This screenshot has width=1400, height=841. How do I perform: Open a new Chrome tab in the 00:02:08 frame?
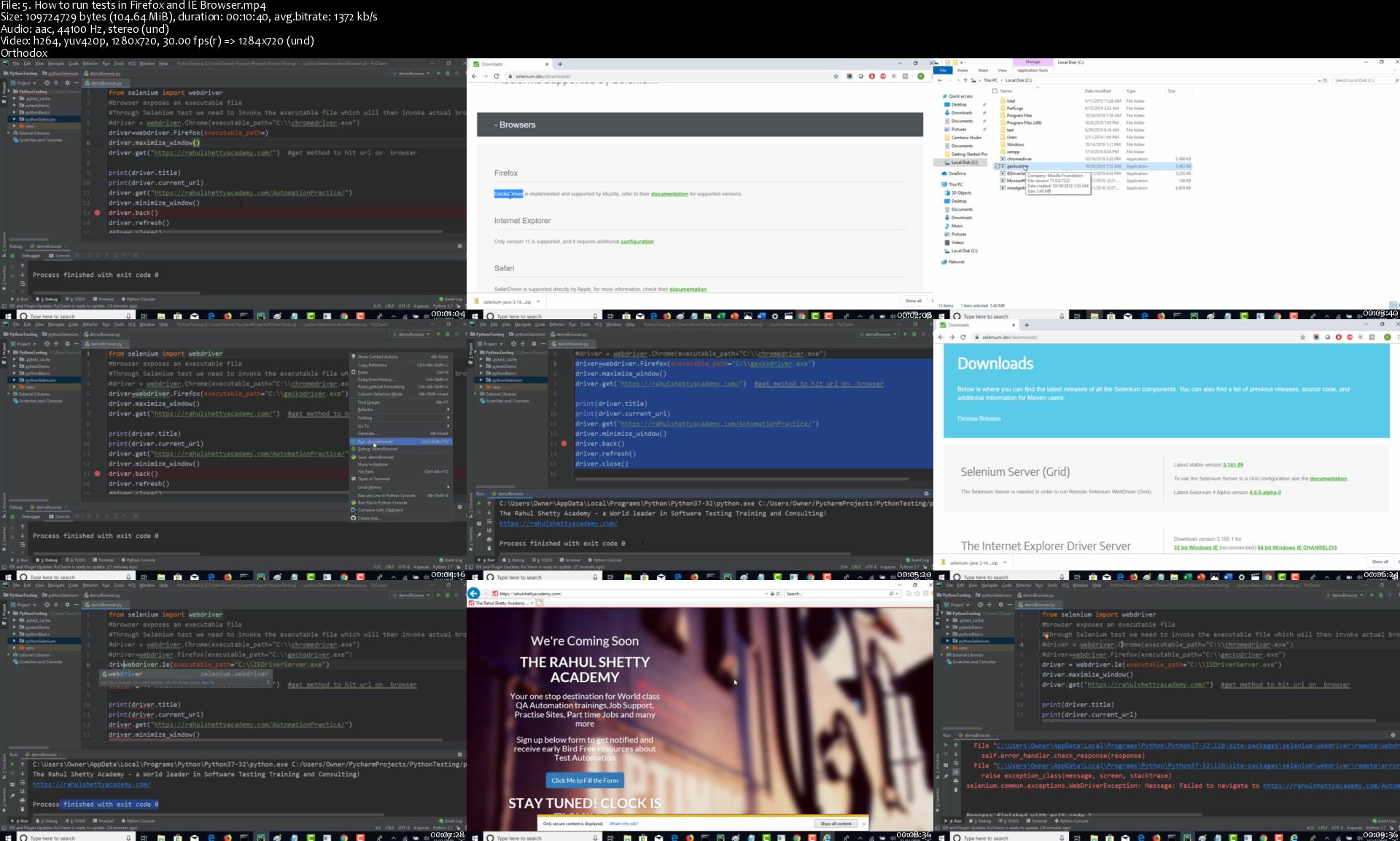click(560, 64)
